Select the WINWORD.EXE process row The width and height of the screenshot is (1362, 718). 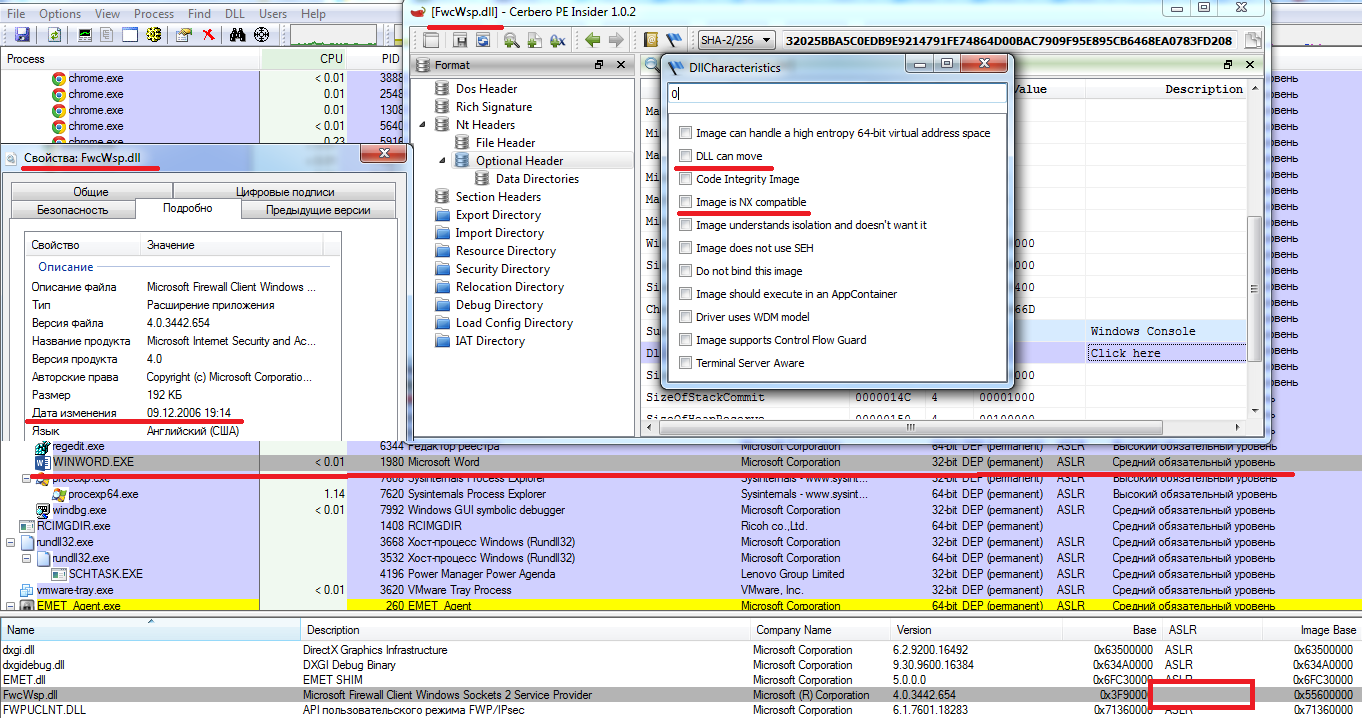point(680,462)
